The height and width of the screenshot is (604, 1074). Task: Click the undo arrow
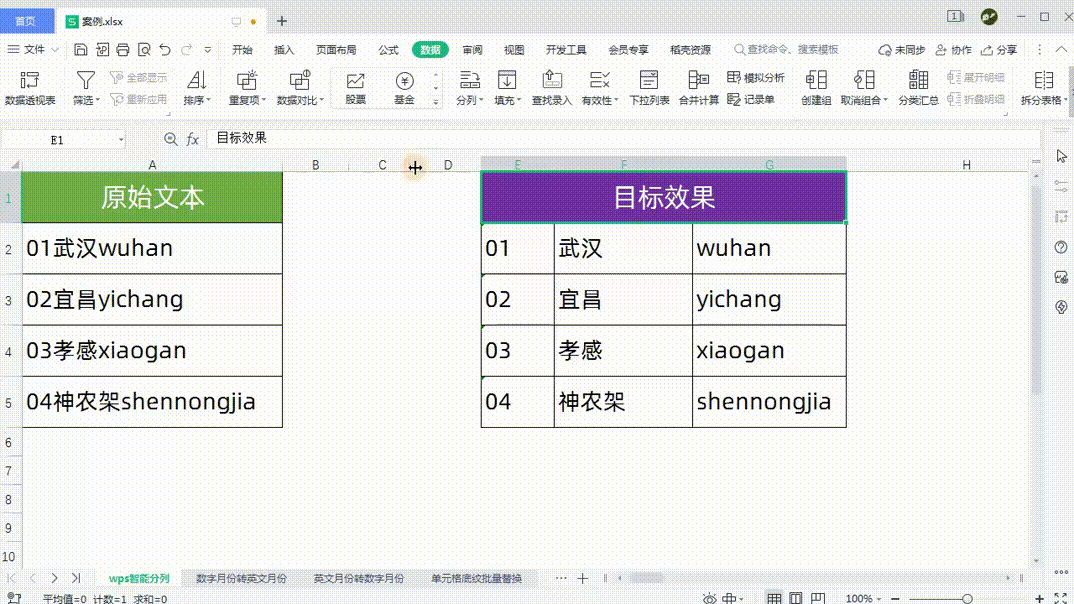(165, 49)
